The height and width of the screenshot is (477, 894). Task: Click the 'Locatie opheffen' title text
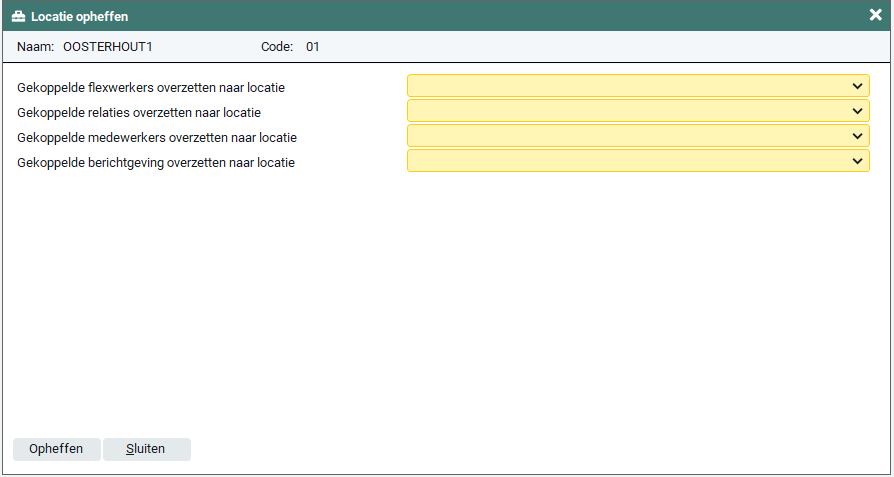[79, 17]
